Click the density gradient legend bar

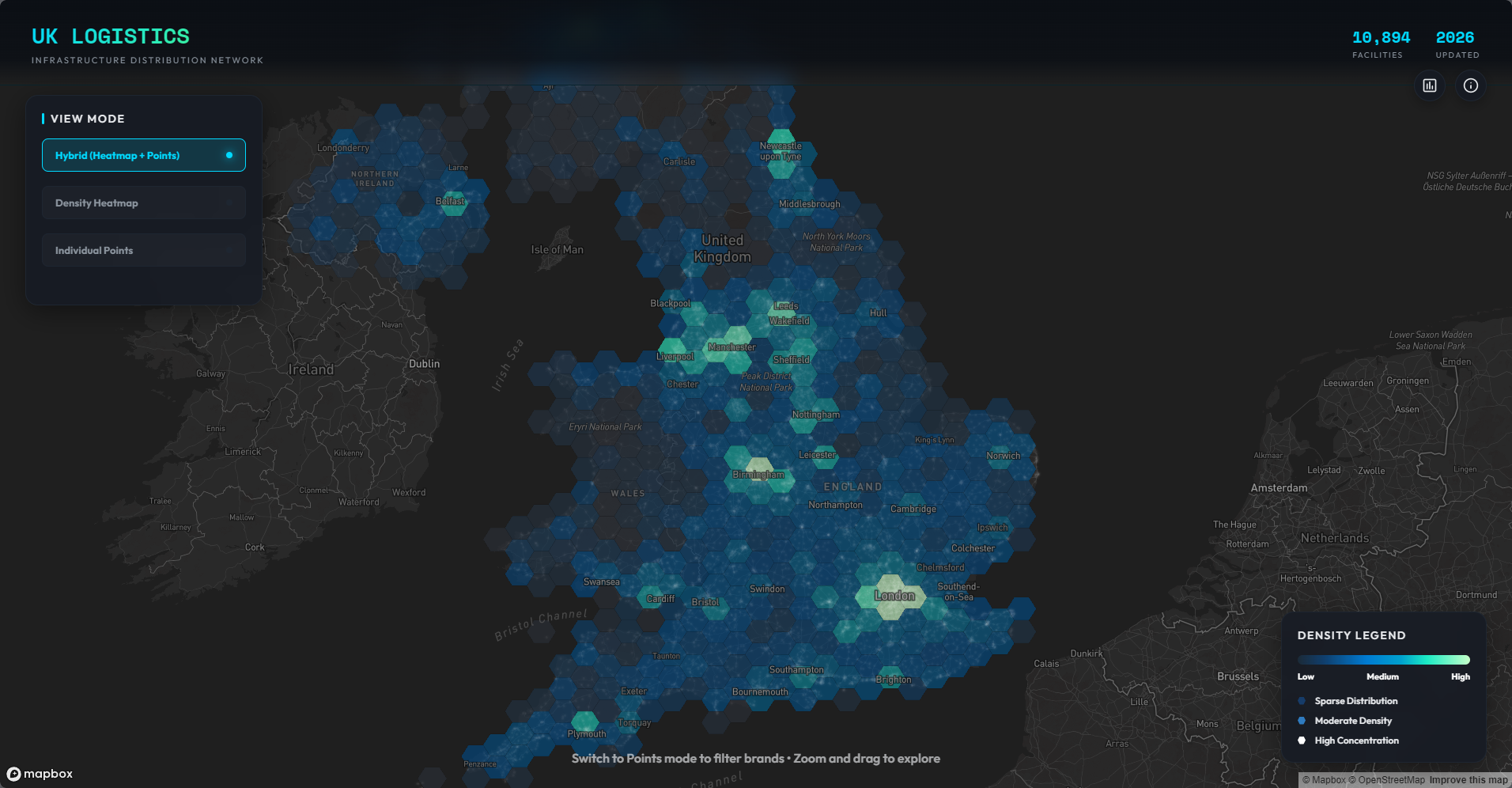coord(1383,660)
